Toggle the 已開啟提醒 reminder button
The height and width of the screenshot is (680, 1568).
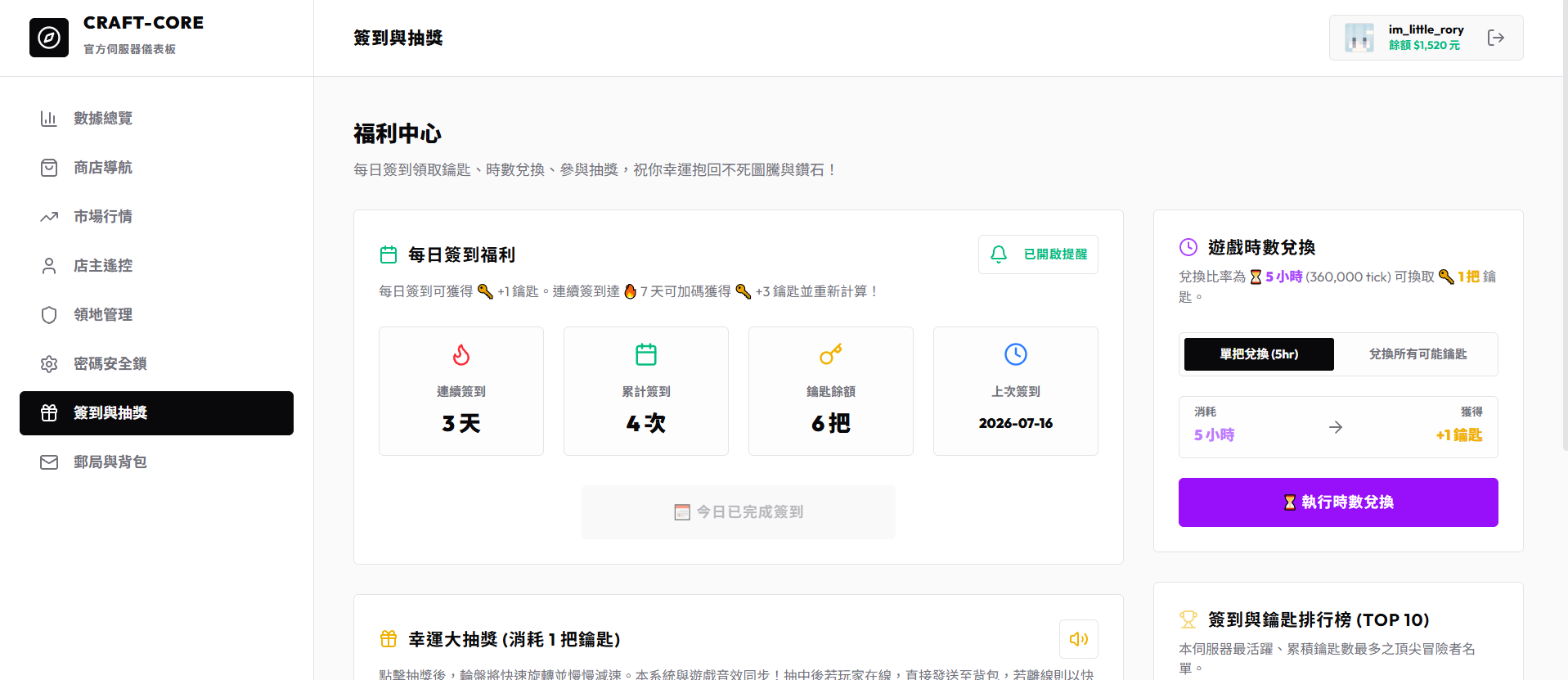pos(1038,254)
